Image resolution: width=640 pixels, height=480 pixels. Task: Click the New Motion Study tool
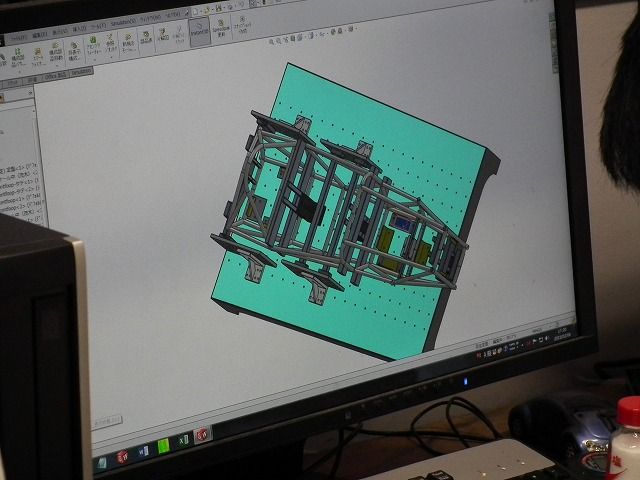click(x=128, y=42)
